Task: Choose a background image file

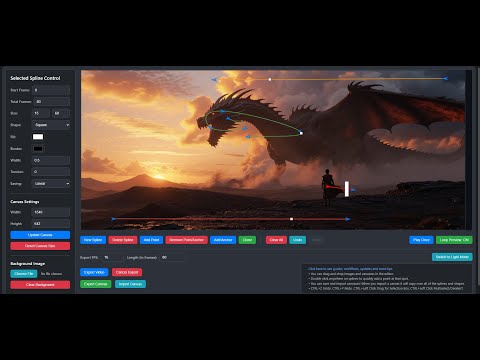Action: [x=24, y=274]
